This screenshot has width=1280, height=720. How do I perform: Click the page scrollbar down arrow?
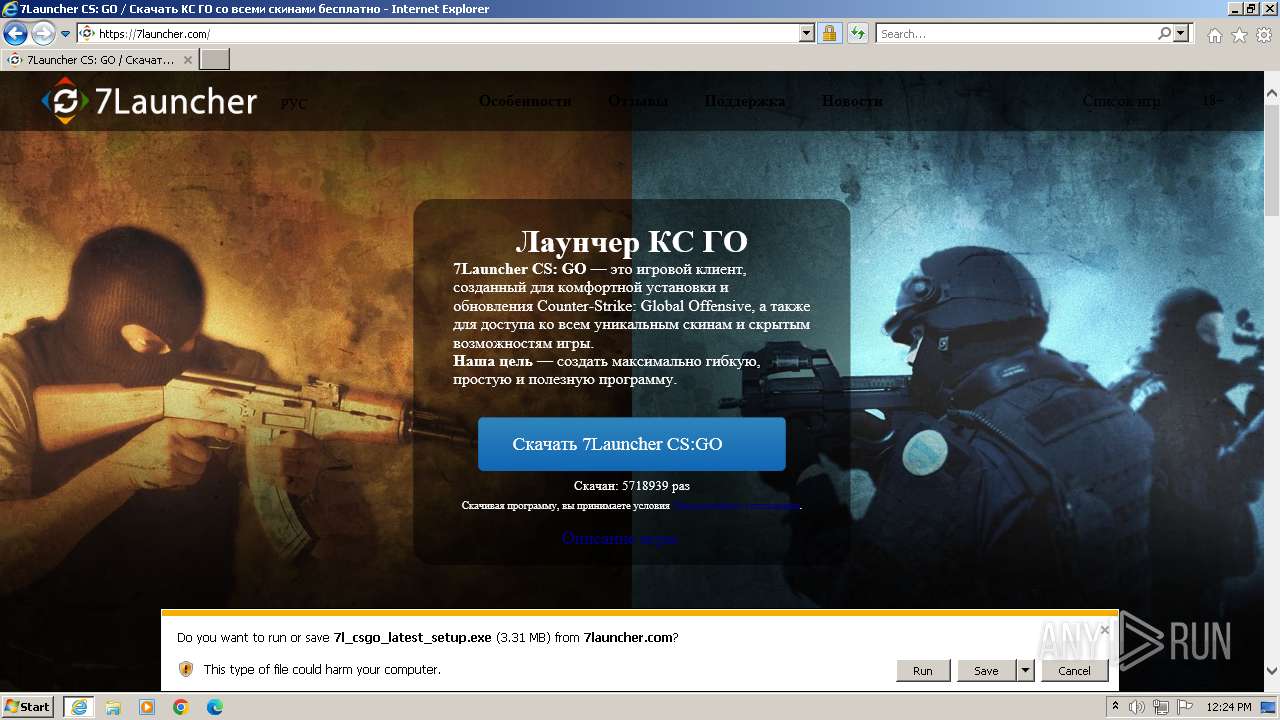(x=1271, y=671)
